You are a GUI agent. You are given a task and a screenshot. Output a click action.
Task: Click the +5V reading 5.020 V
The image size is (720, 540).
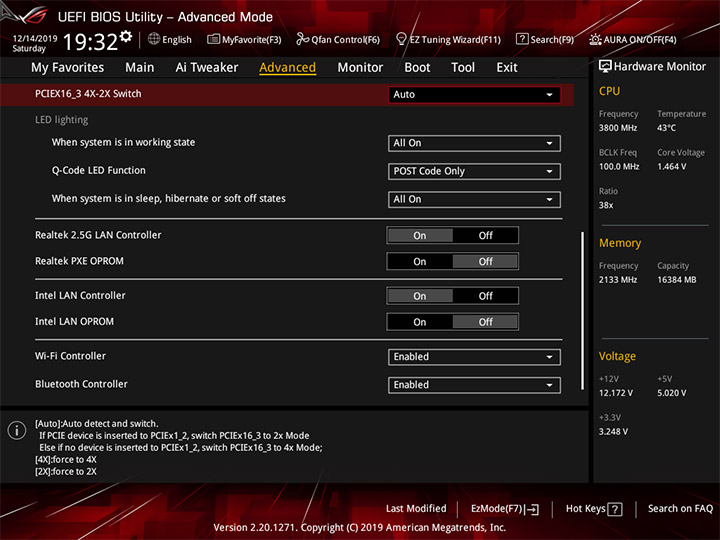tap(672, 394)
